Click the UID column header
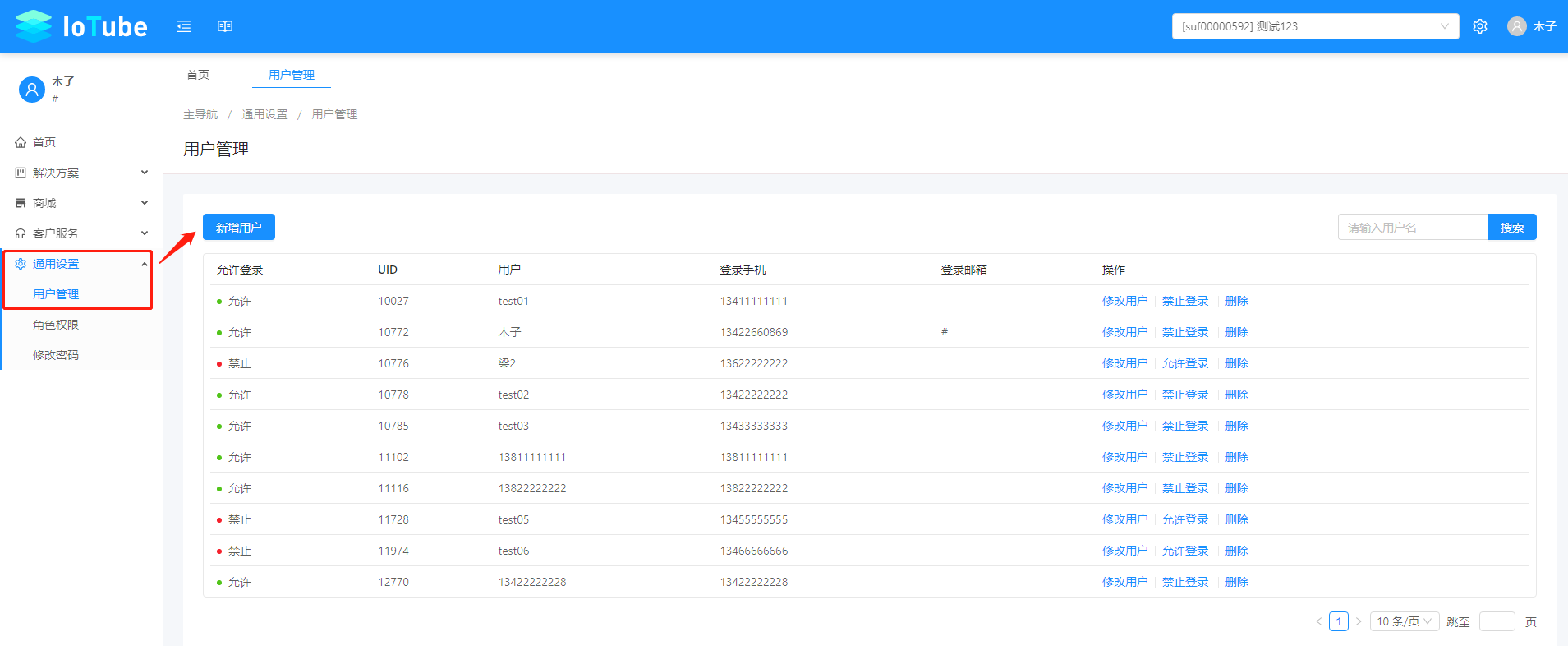 click(x=388, y=270)
